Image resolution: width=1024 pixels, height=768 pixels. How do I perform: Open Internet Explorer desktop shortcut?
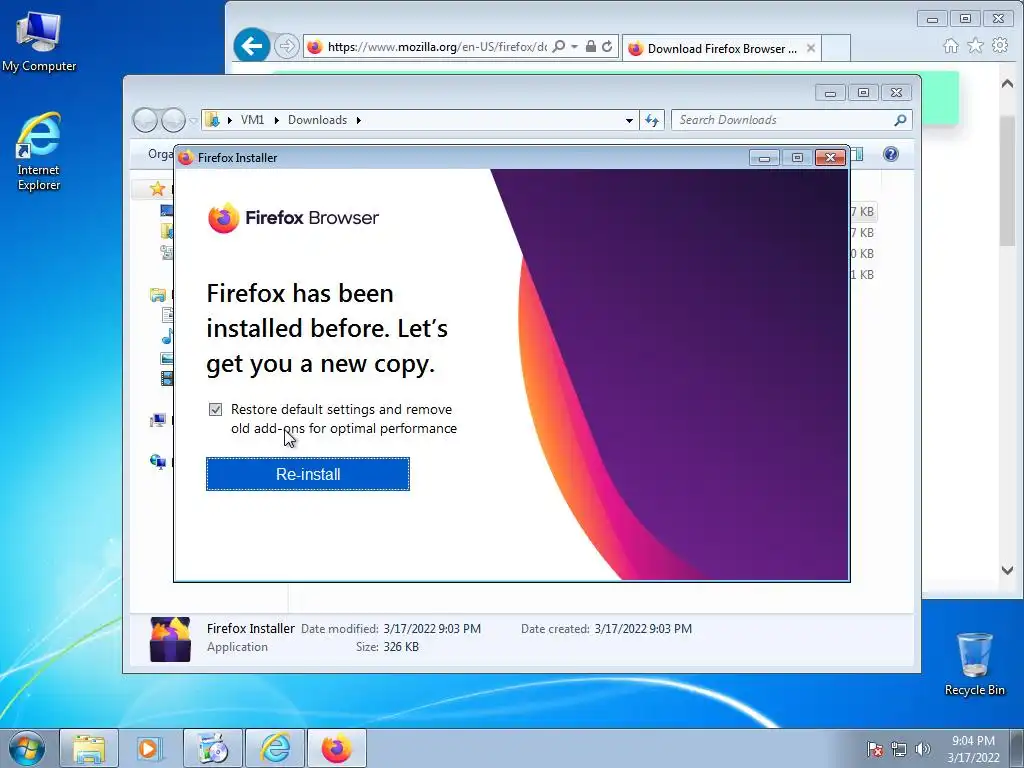[39, 152]
